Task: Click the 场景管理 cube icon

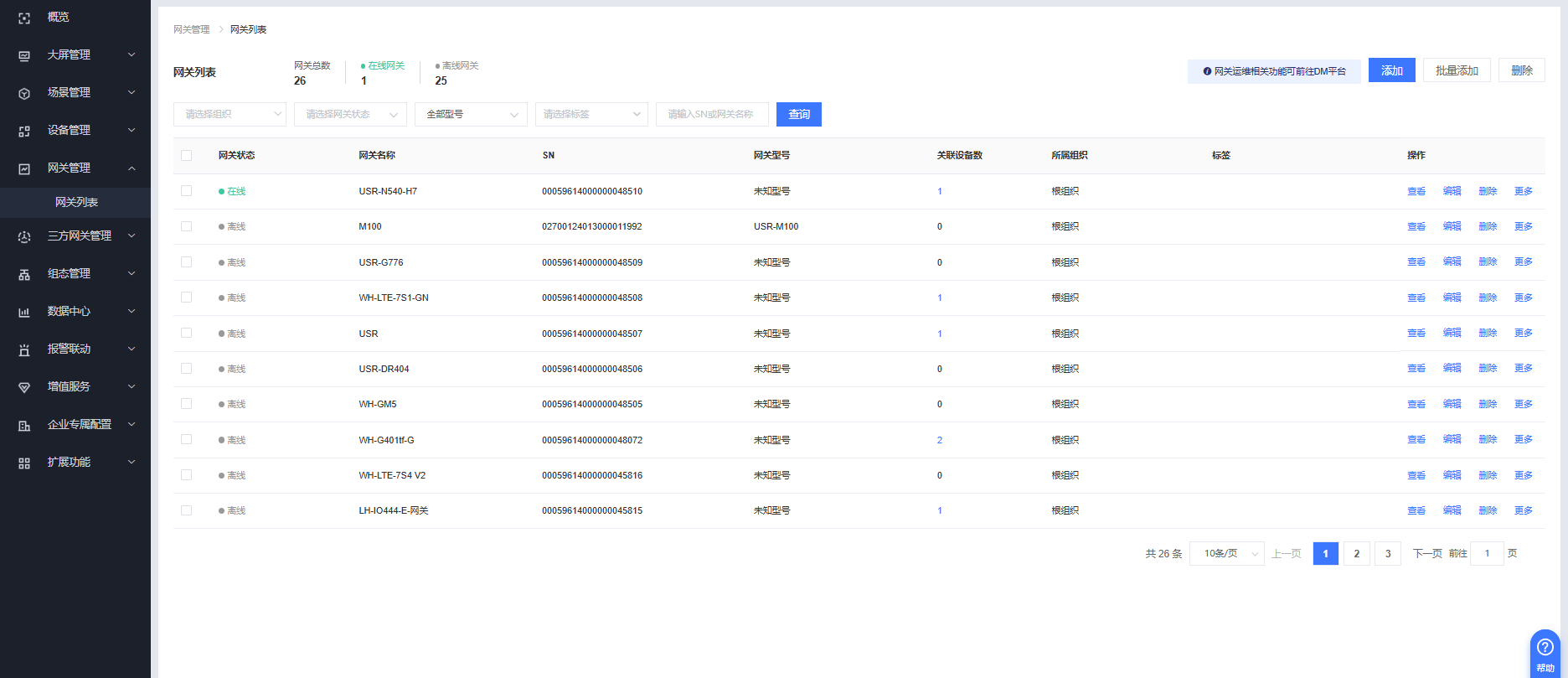Action: 24,93
